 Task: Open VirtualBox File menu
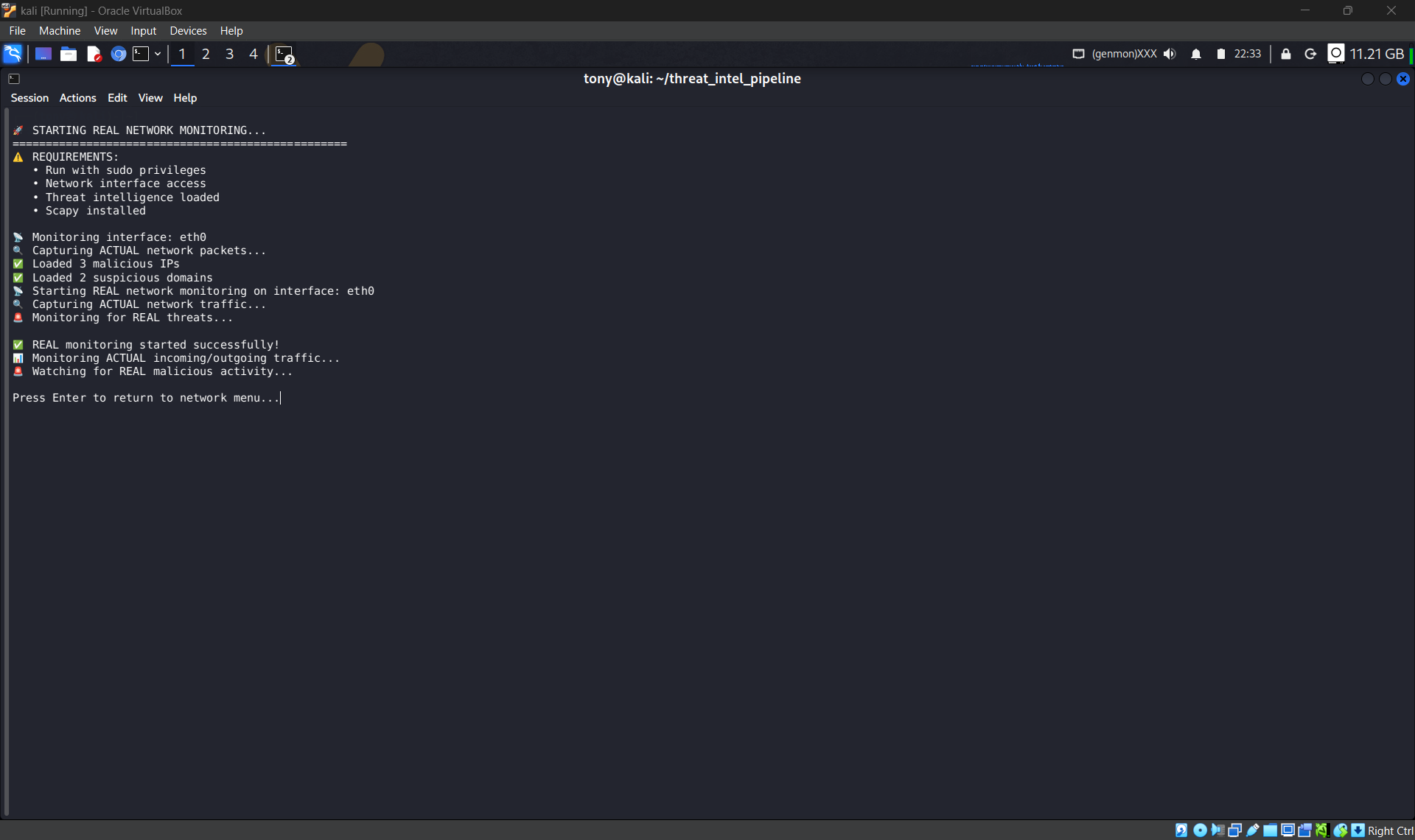click(x=18, y=31)
